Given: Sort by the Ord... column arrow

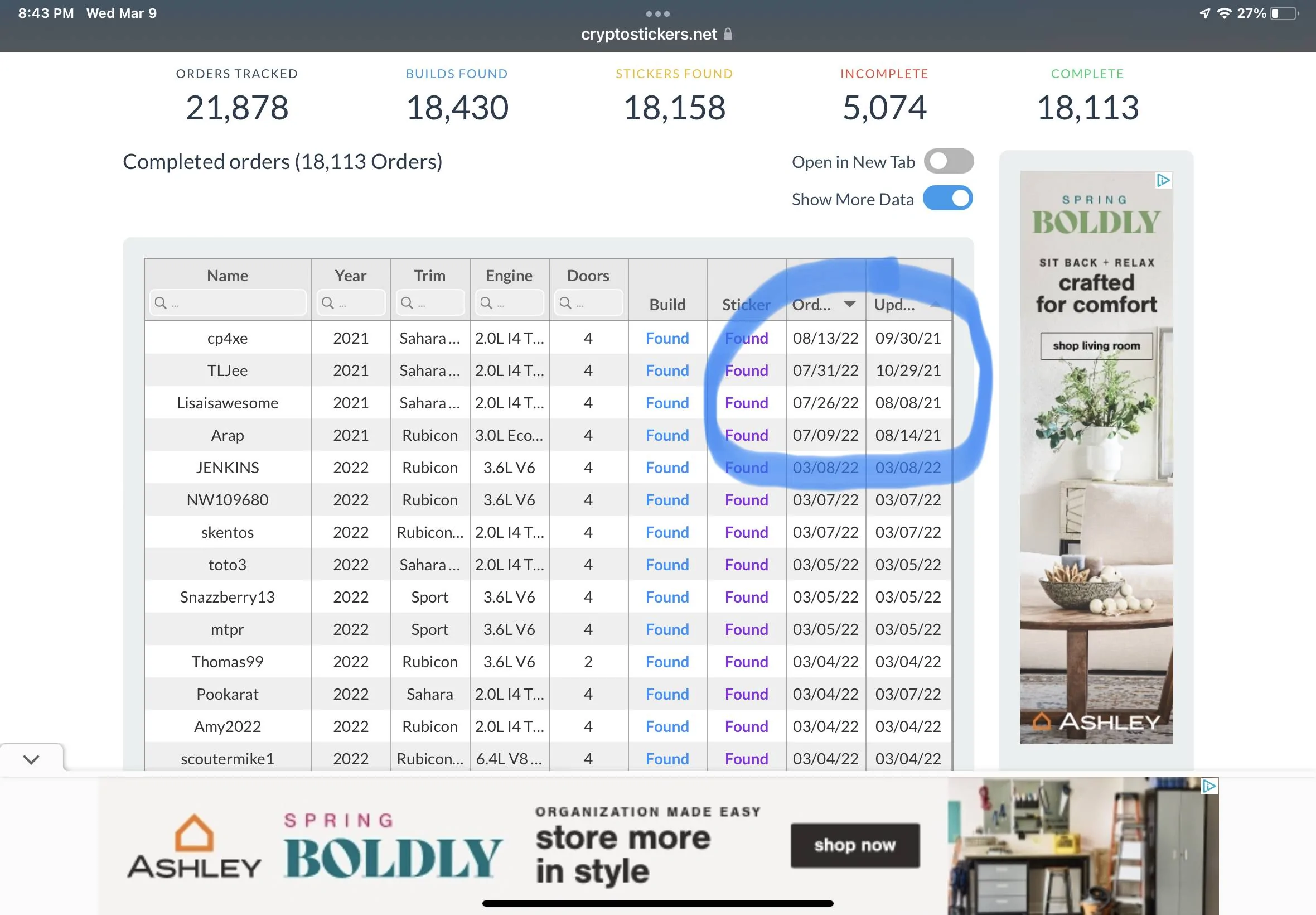Looking at the screenshot, I should 850,304.
